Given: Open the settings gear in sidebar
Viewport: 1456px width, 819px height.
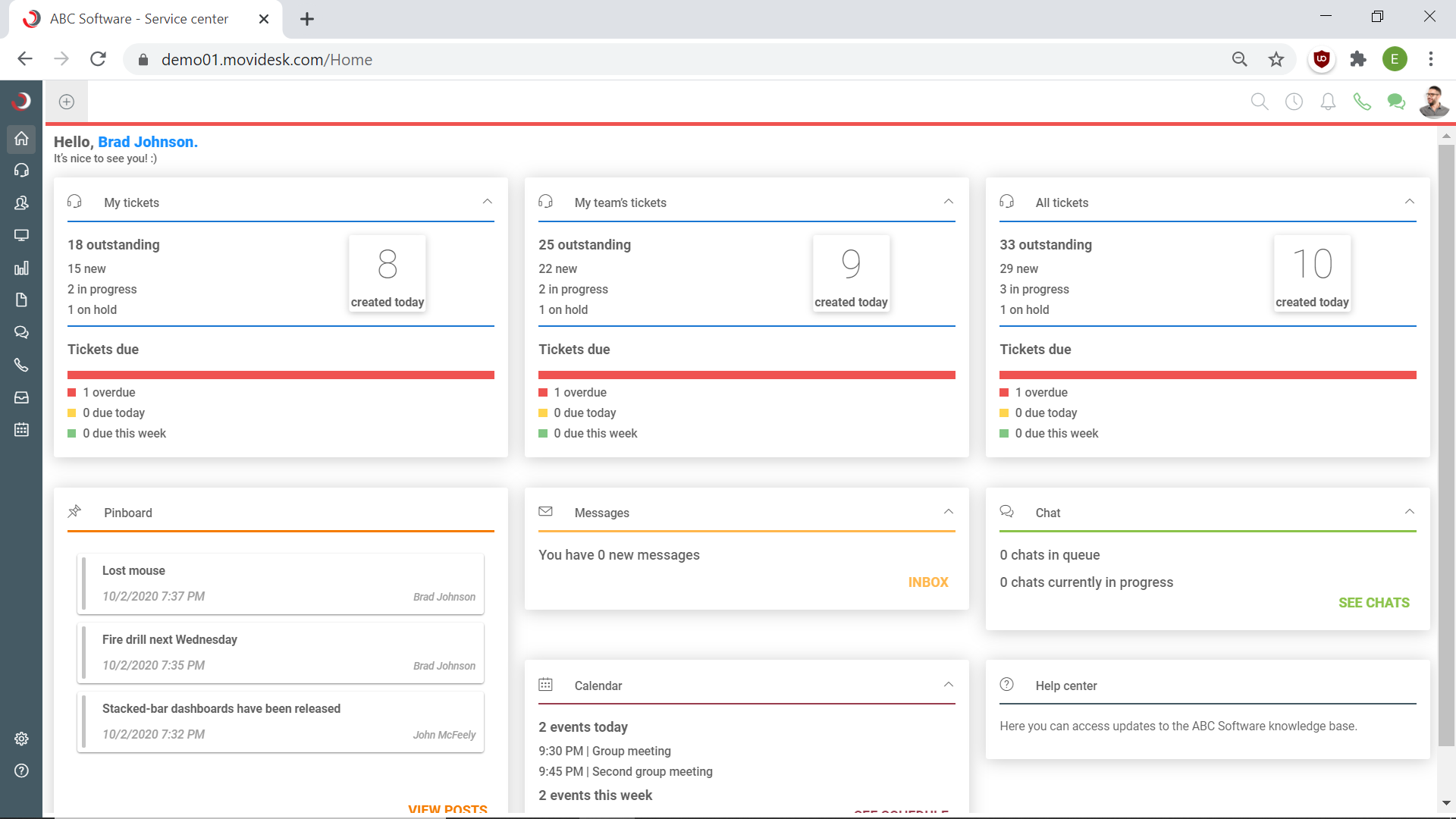Looking at the screenshot, I should pyautogui.click(x=21, y=739).
